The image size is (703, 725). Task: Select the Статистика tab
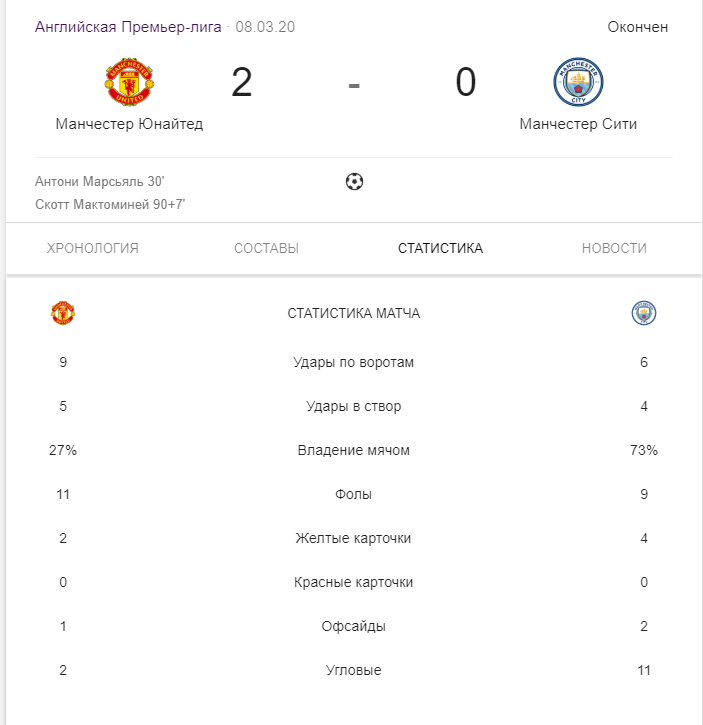tap(440, 248)
